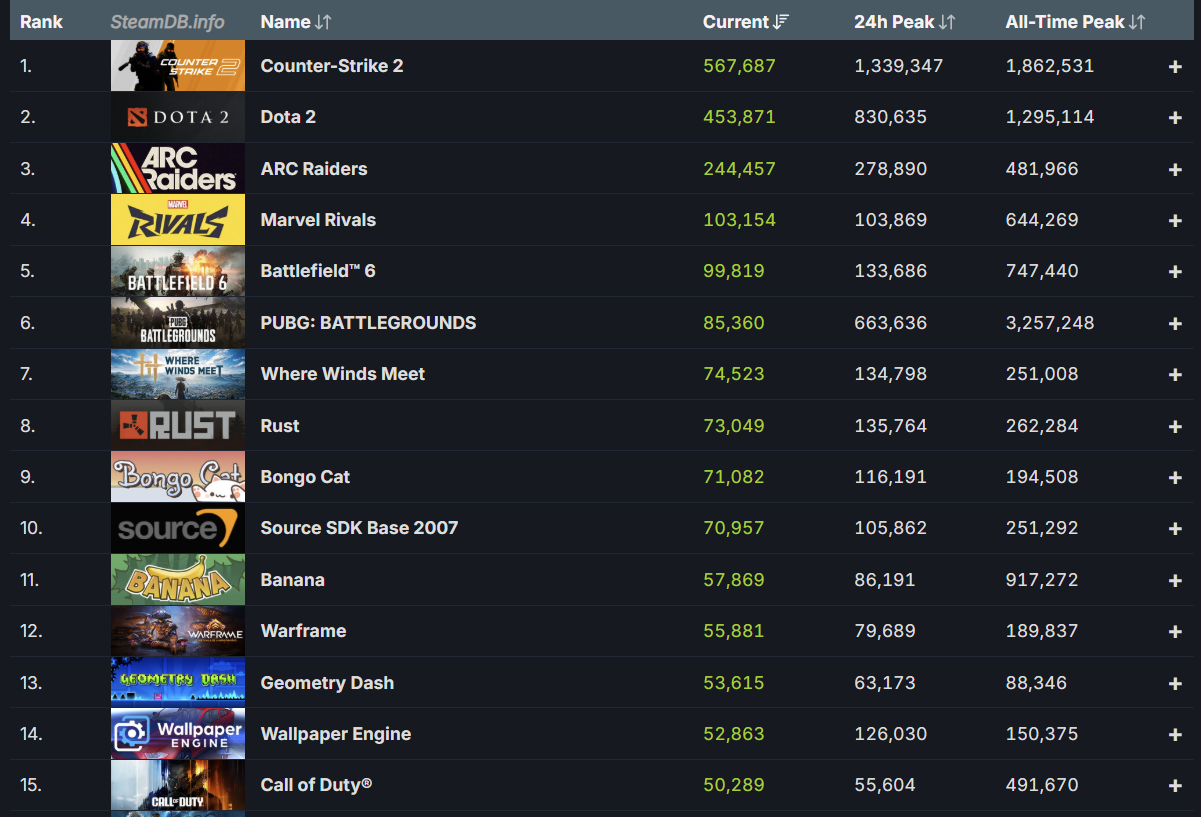Viewport: 1201px width, 817px height.
Task: Select the 24h peak value 1,339,347
Action: [x=898, y=66]
